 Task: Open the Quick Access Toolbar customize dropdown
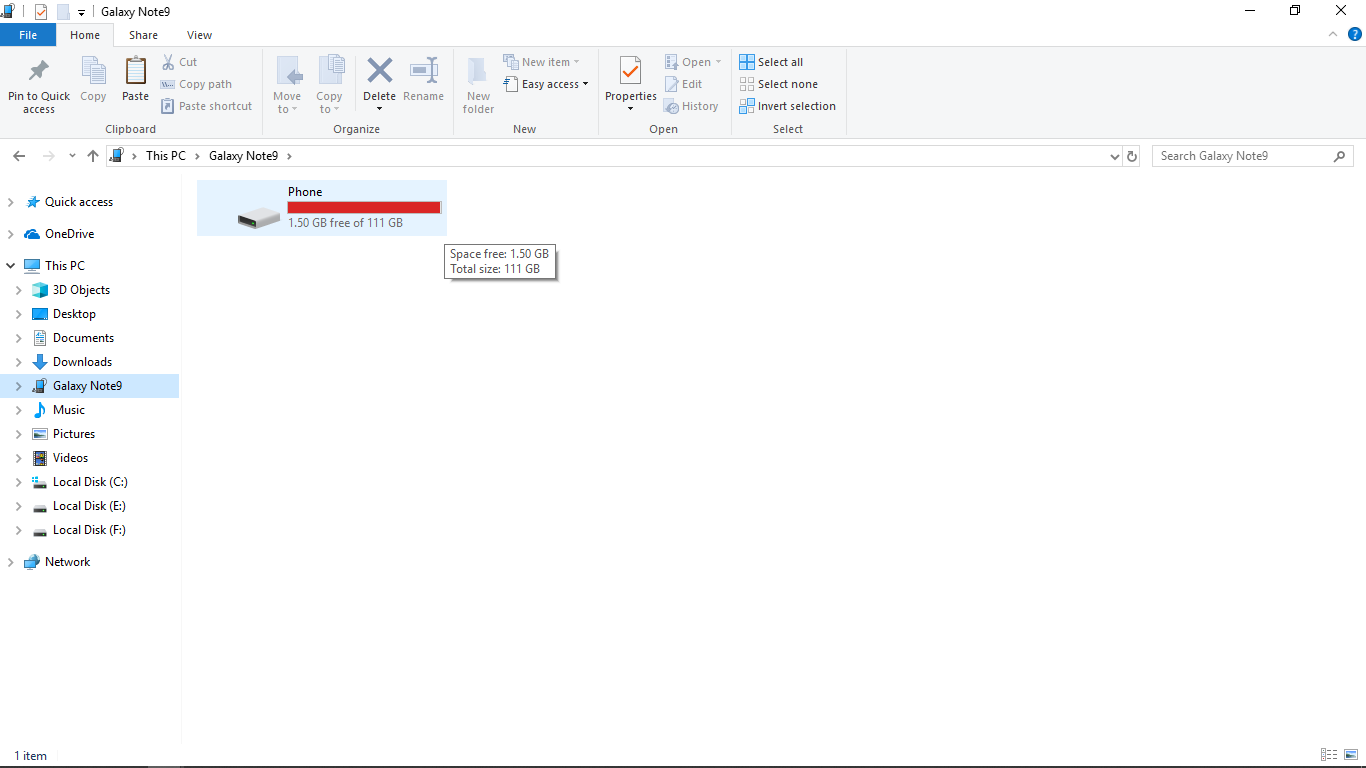[81, 12]
